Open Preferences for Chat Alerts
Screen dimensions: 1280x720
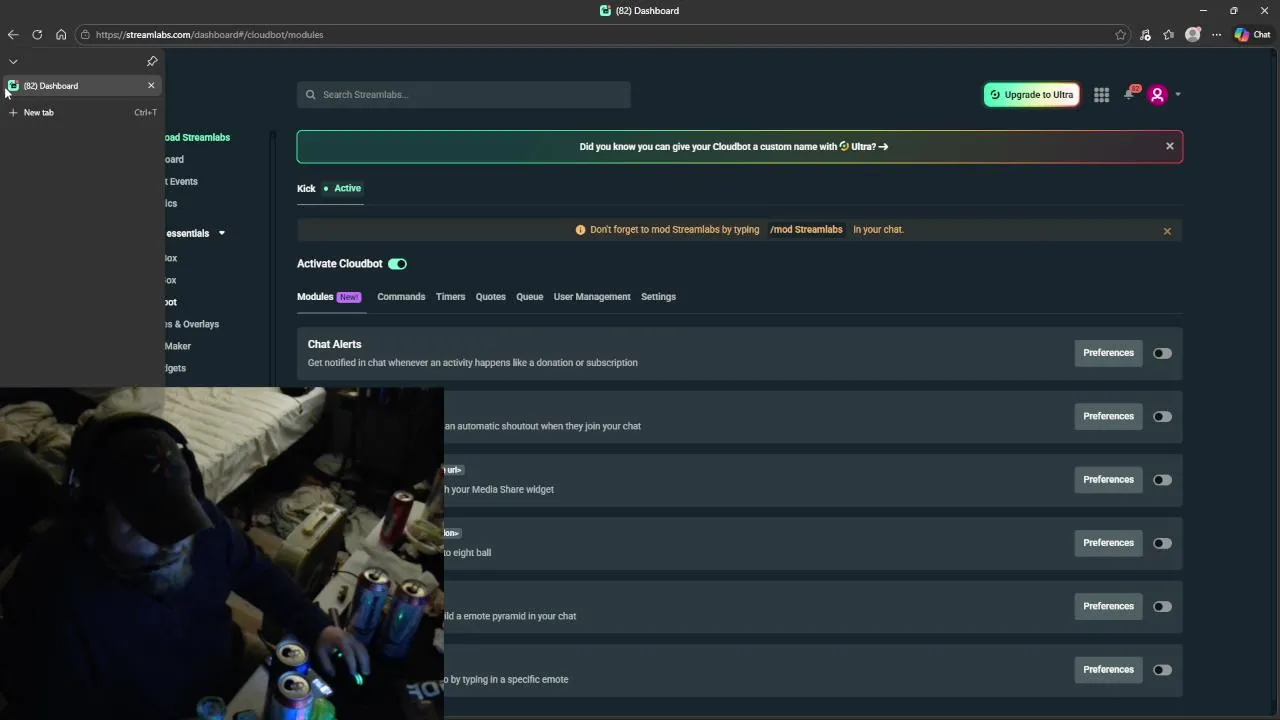(x=1108, y=353)
